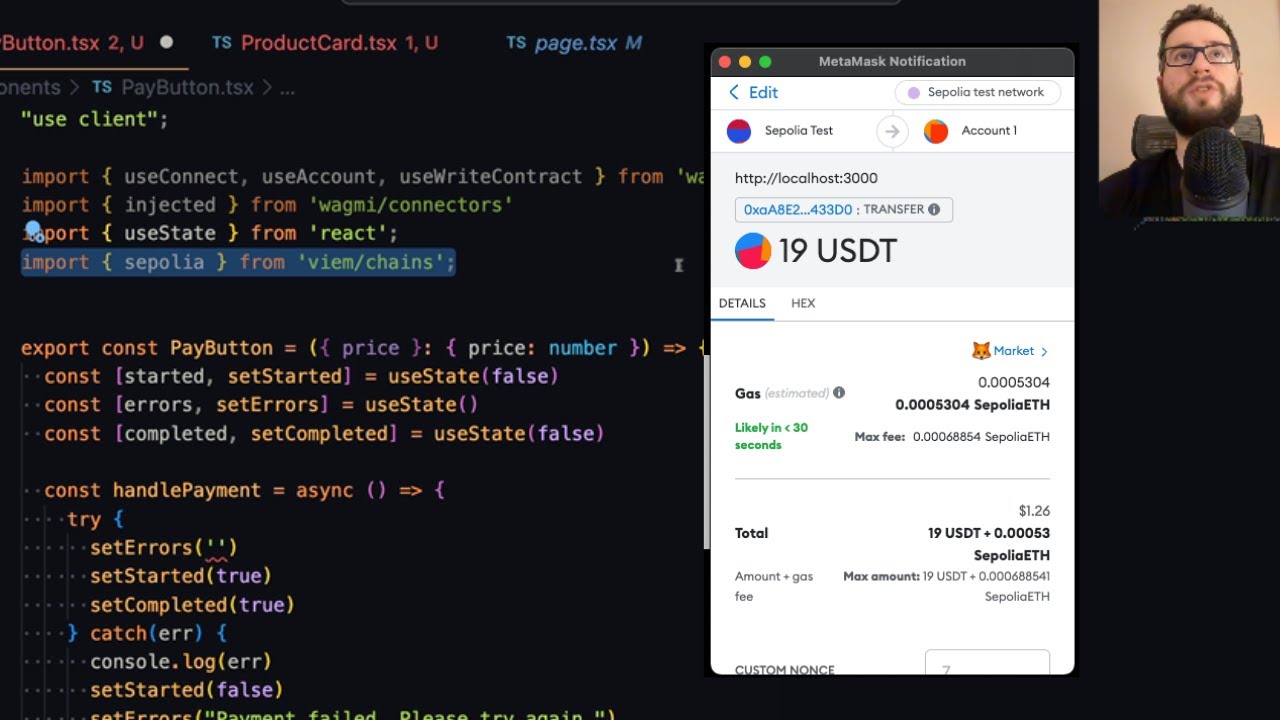
Task: Click the useWriteContract import in the editor
Action: [x=490, y=176]
